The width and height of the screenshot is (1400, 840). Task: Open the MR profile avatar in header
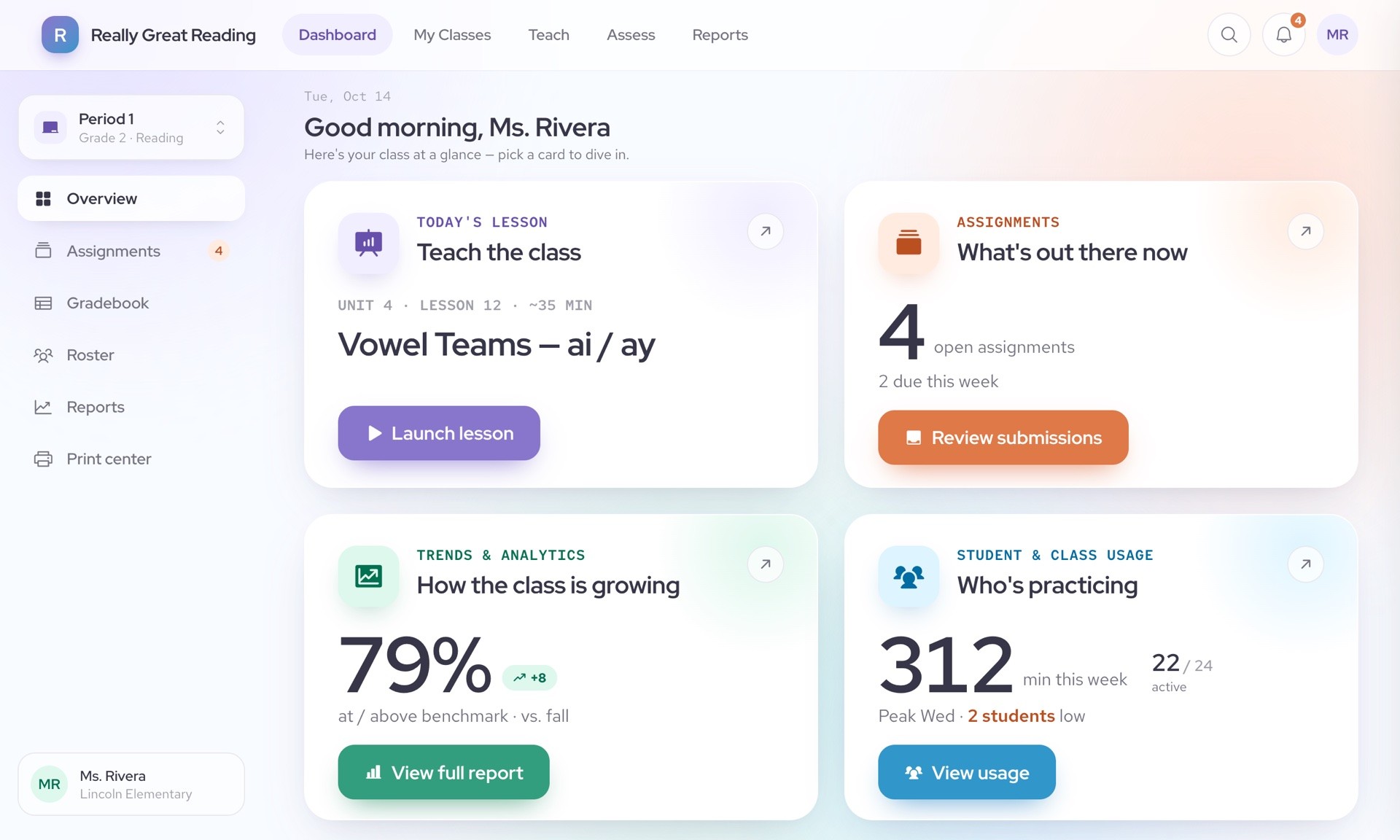pos(1337,35)
